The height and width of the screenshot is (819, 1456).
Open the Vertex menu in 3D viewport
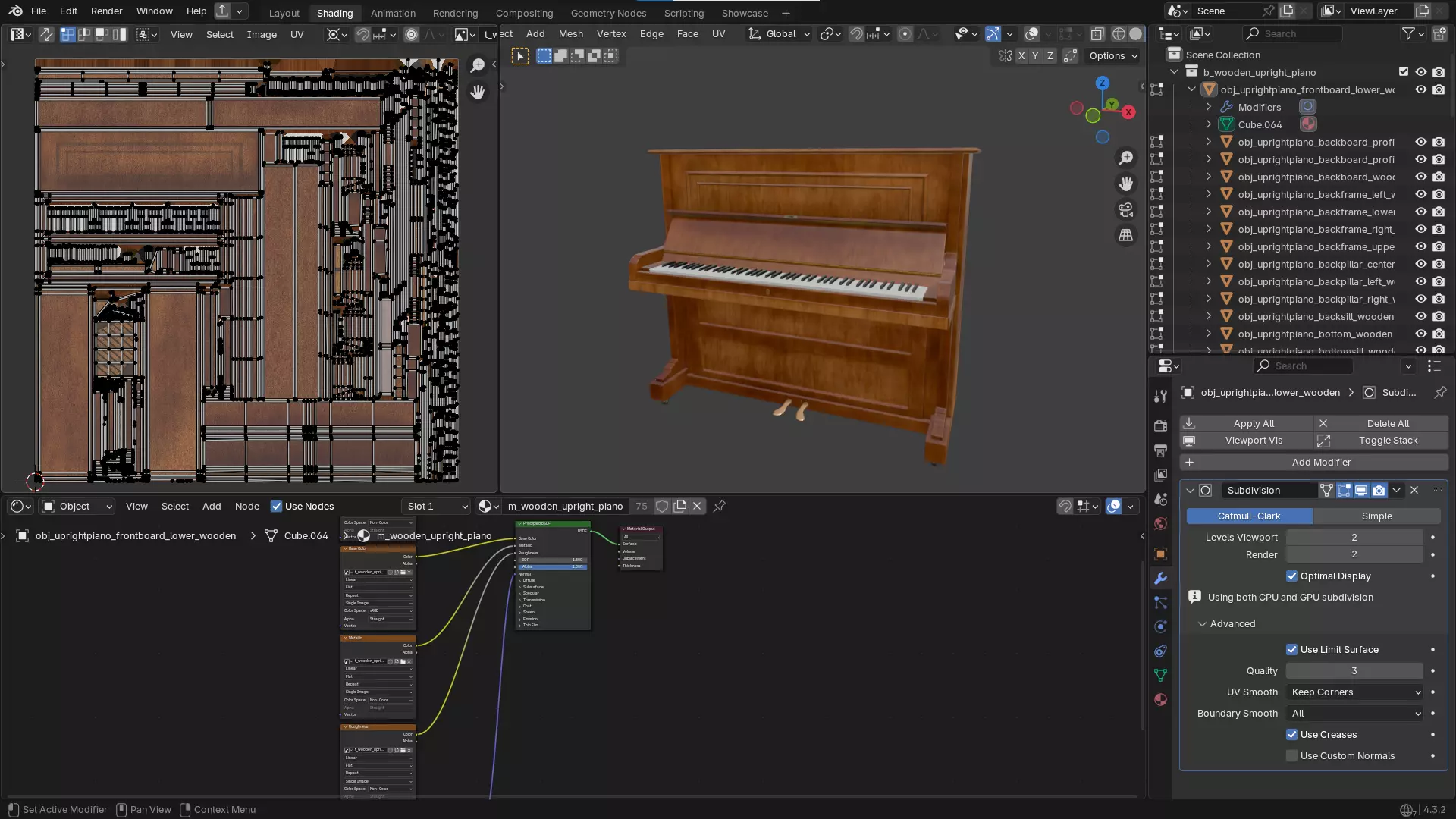click(611, 33)
